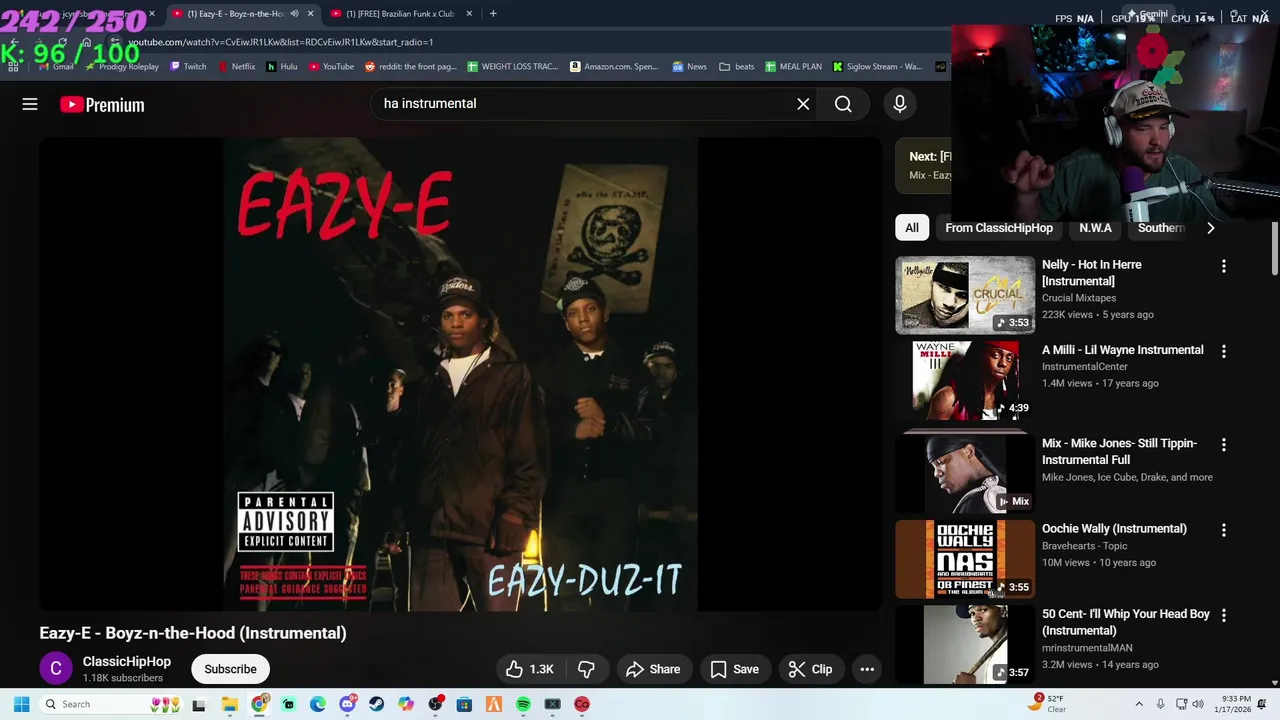
Task: Open ClassicHipHop channel name link
Action: tap(127, 662)
